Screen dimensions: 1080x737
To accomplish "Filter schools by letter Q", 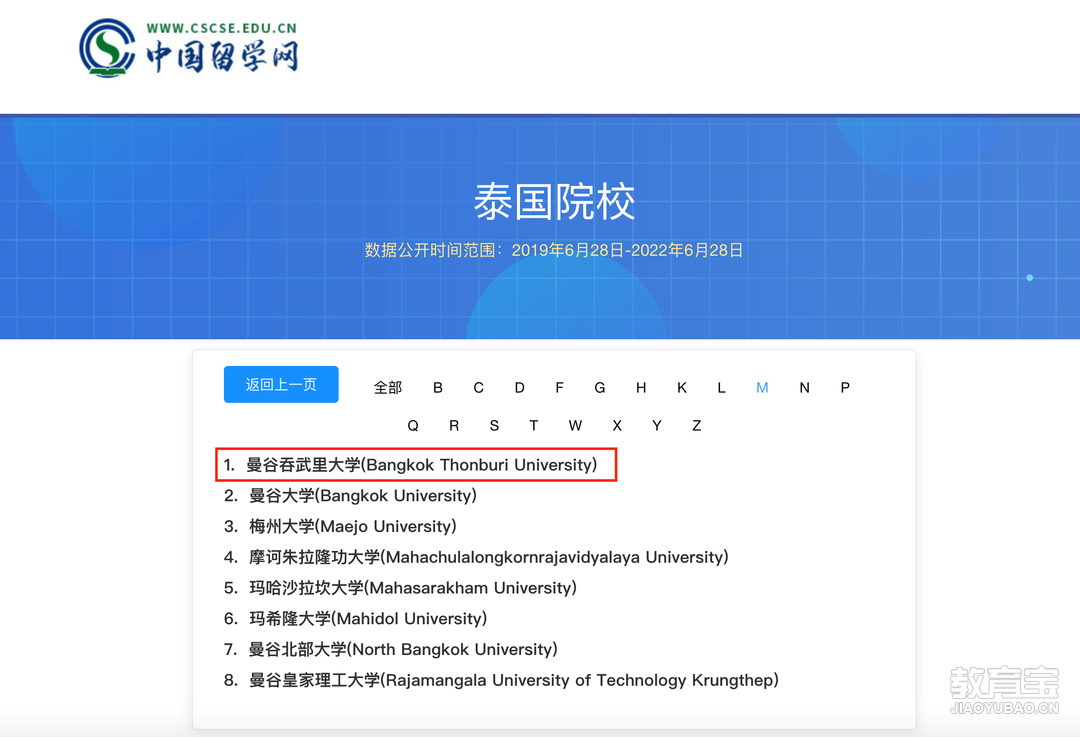I will click(413, 426).
